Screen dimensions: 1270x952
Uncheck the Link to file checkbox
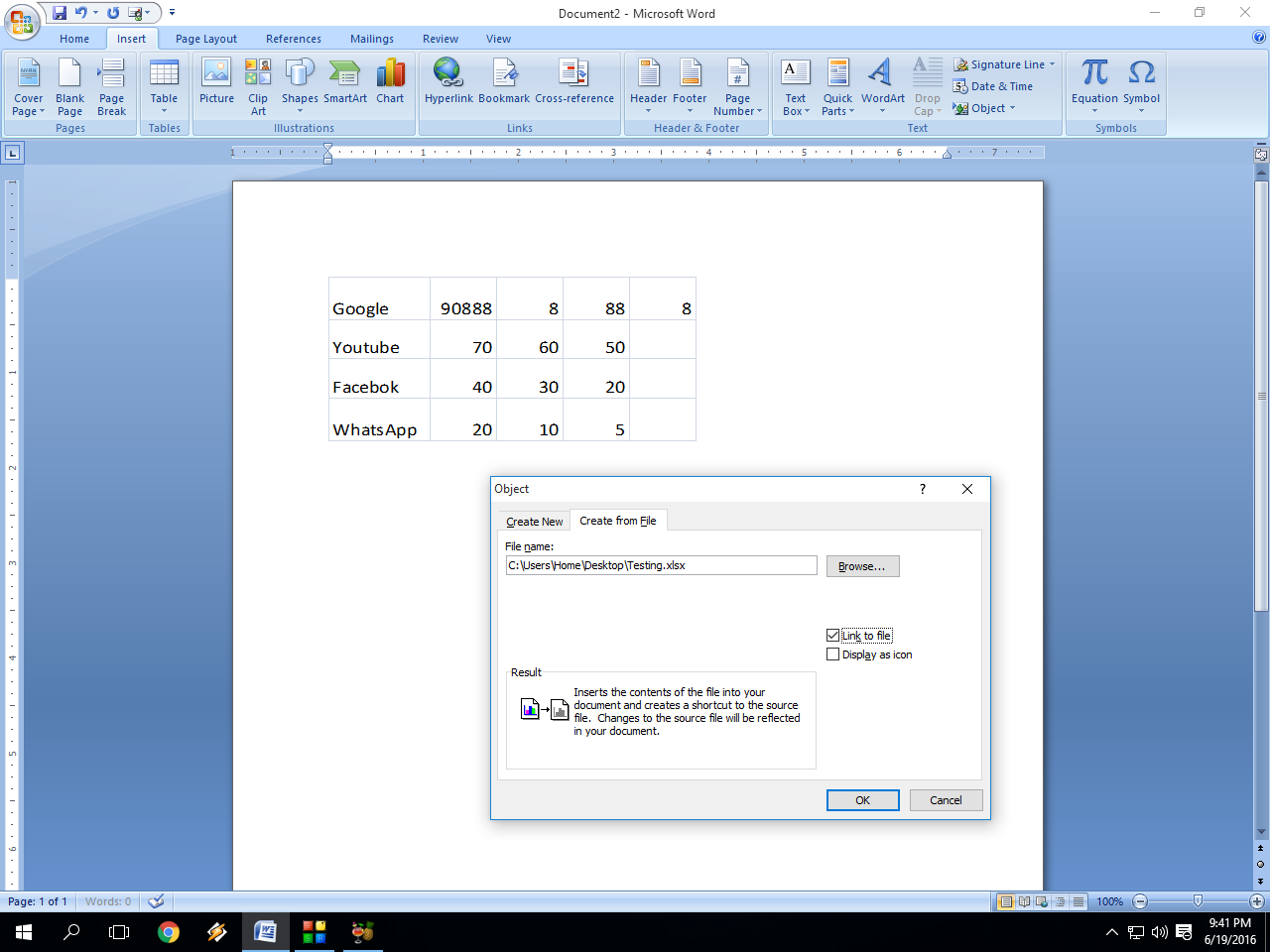coord(832,636)
